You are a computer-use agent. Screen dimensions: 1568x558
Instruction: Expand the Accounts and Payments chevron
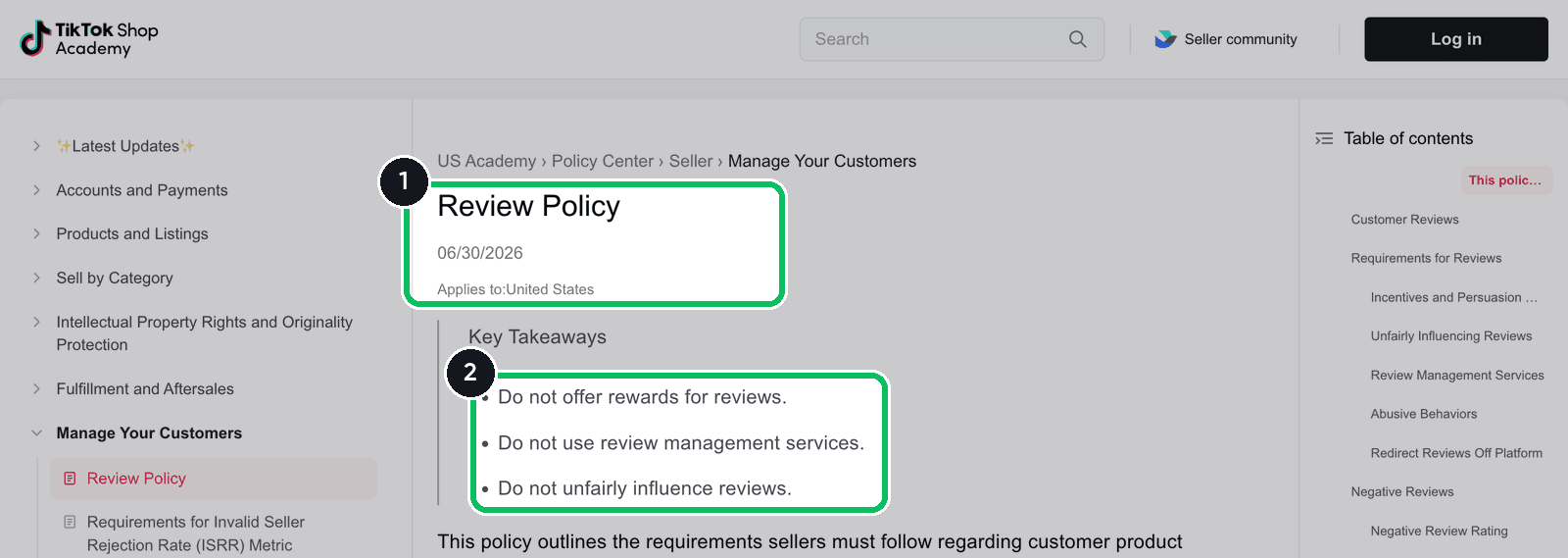click(36, 190)
